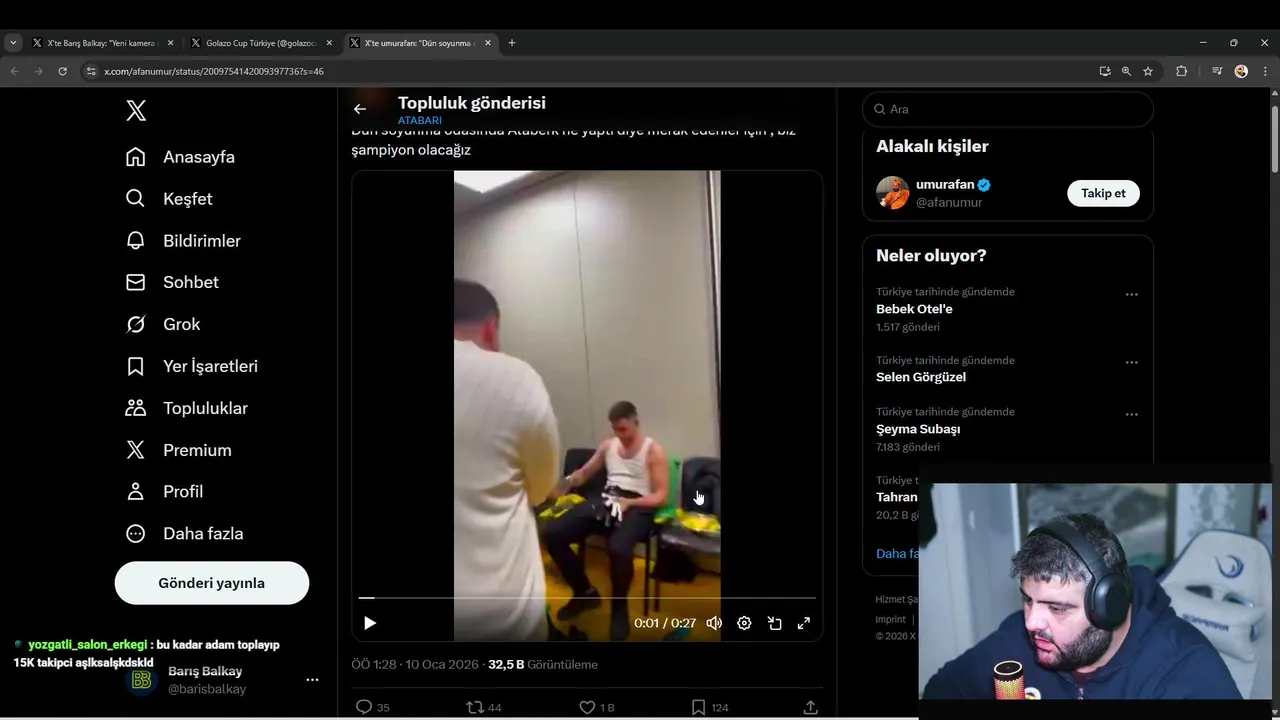The image size is (1280, 720).
Task: Click back arrow beside Topluluk gönderisi
Action: [360, 109]
